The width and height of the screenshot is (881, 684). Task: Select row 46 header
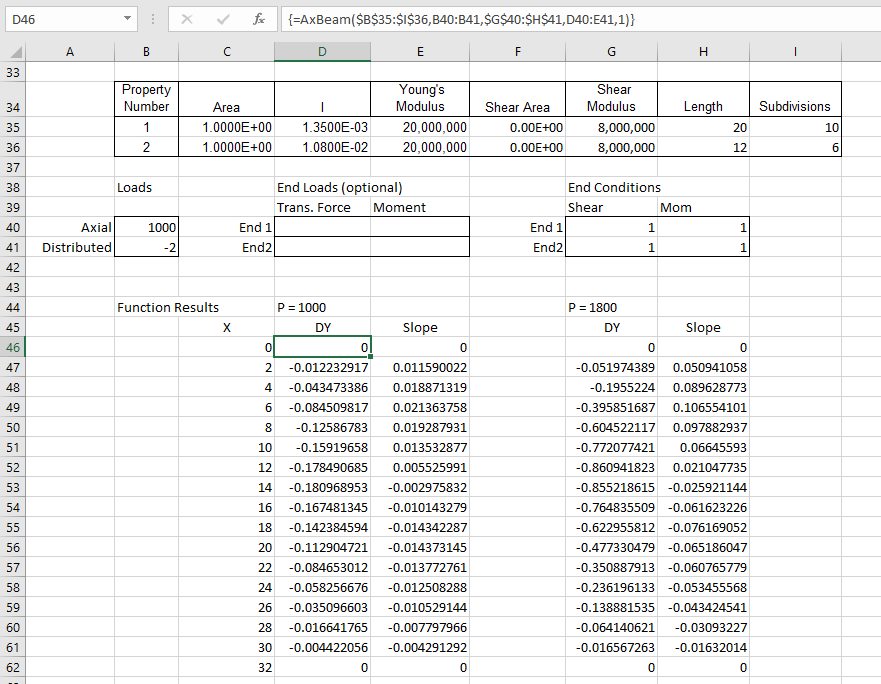coord(14,347)
